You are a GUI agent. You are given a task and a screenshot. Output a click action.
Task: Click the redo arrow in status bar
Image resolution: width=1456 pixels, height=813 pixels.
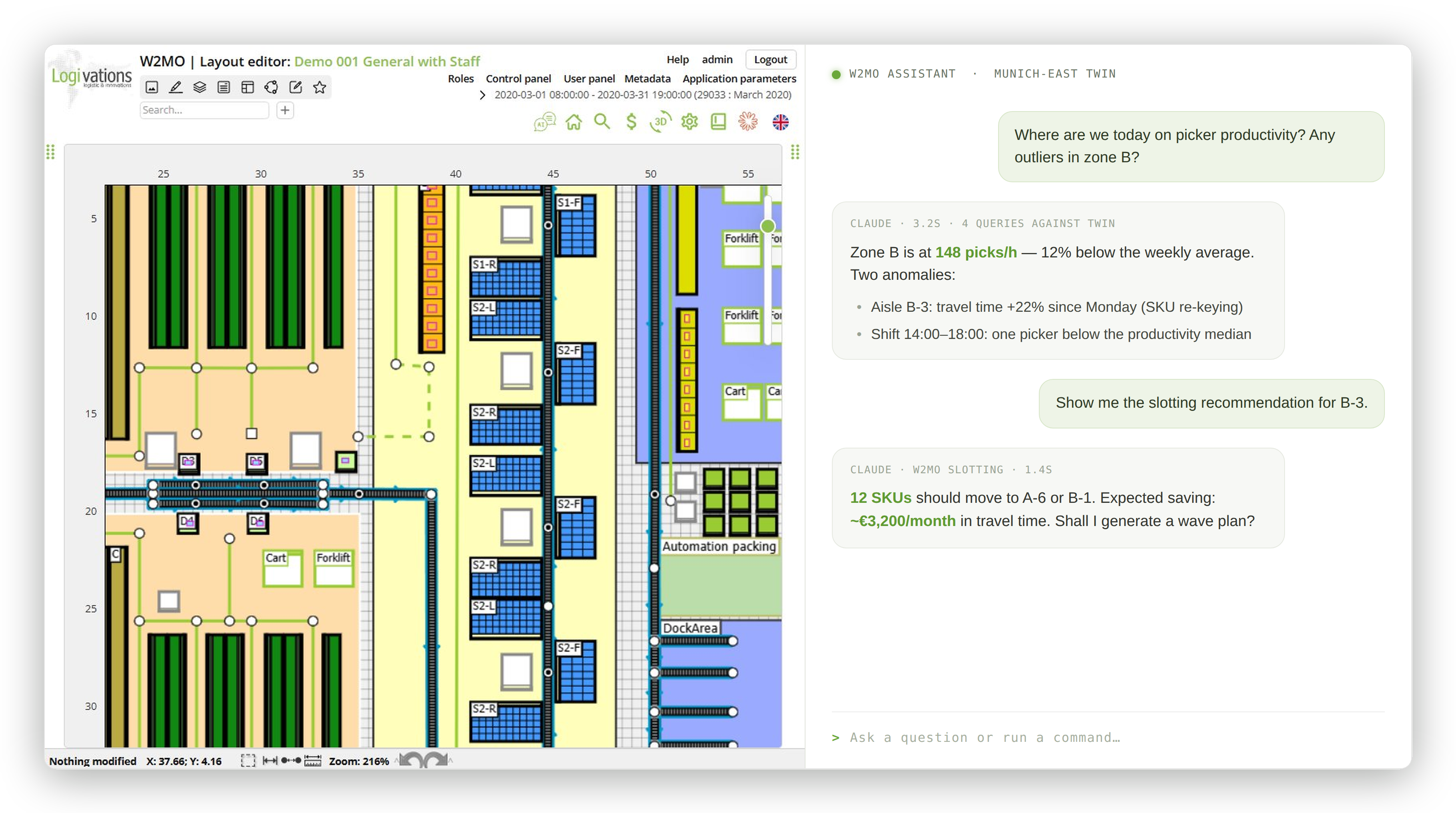point(436,760)
